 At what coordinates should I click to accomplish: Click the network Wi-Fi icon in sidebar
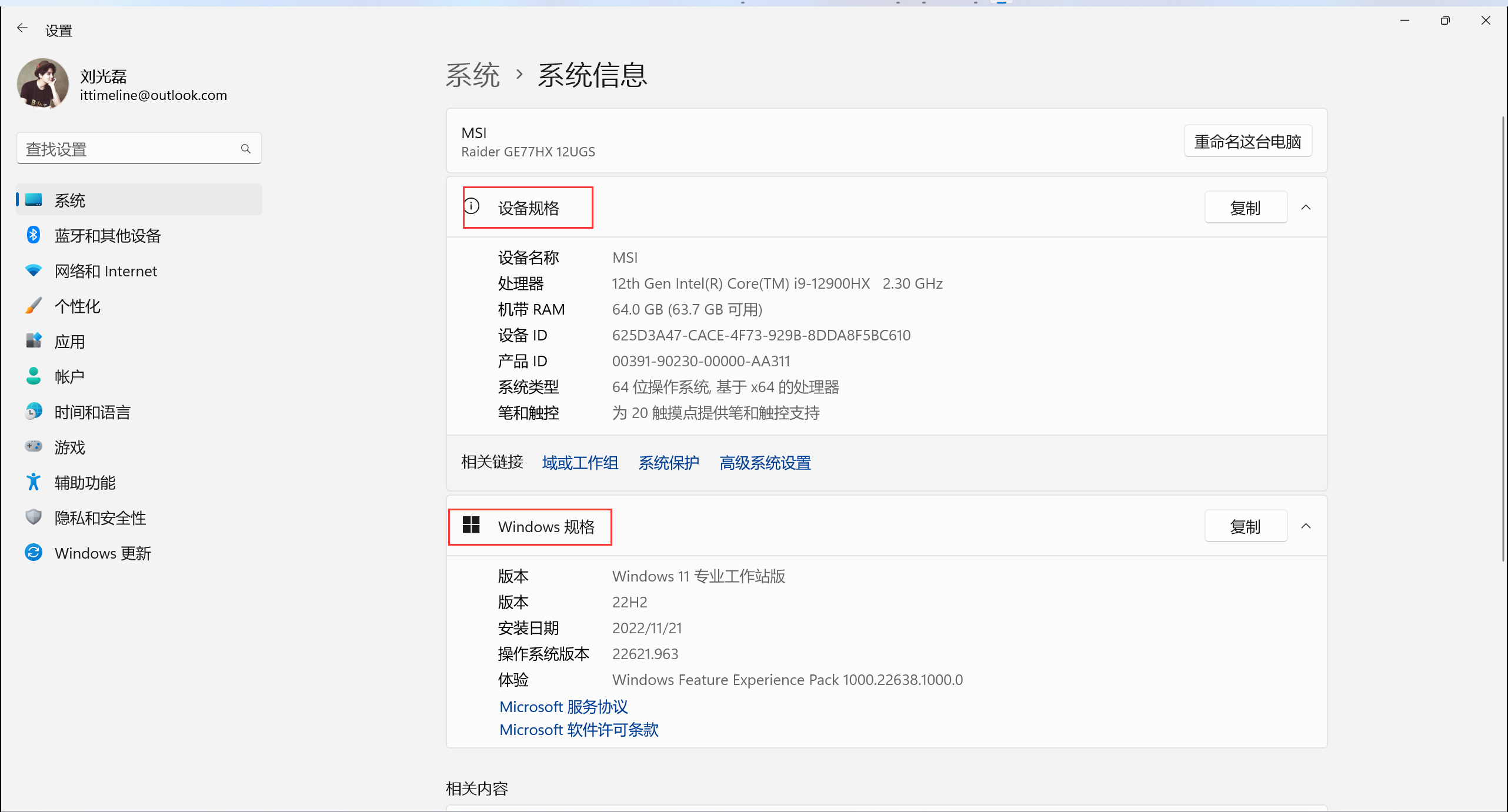34,270
